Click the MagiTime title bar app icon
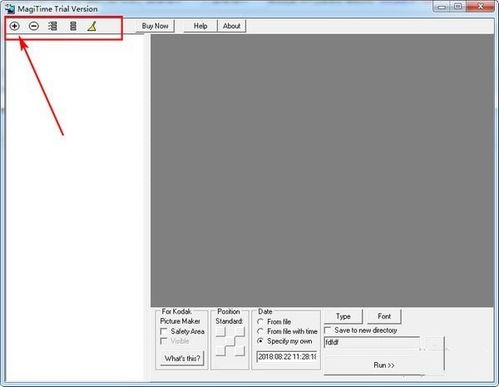Screen dimensions: 499x387 point(10,8)
